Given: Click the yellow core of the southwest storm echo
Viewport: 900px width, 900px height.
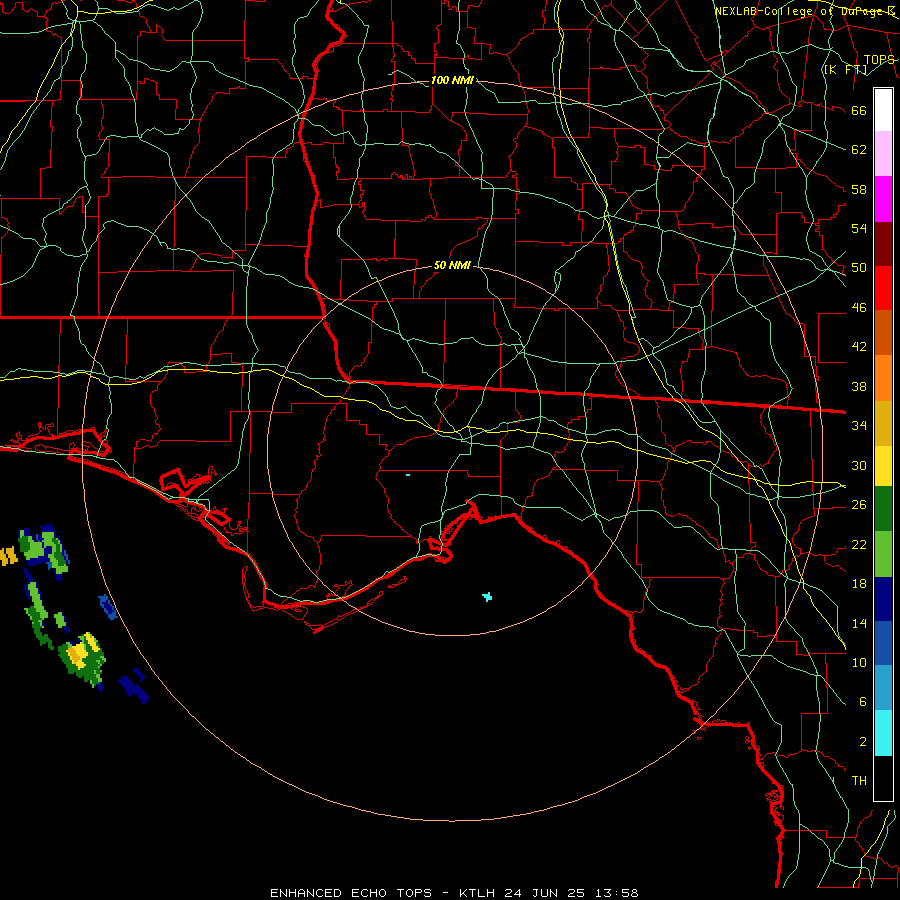Looking at the screenshot, I should 81,650.
